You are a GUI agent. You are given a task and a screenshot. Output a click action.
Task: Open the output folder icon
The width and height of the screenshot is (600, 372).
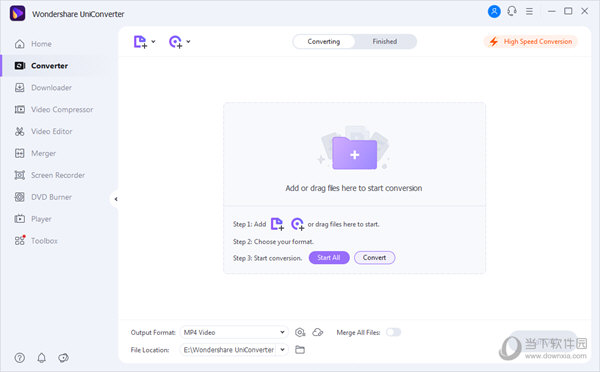(300, 349)
